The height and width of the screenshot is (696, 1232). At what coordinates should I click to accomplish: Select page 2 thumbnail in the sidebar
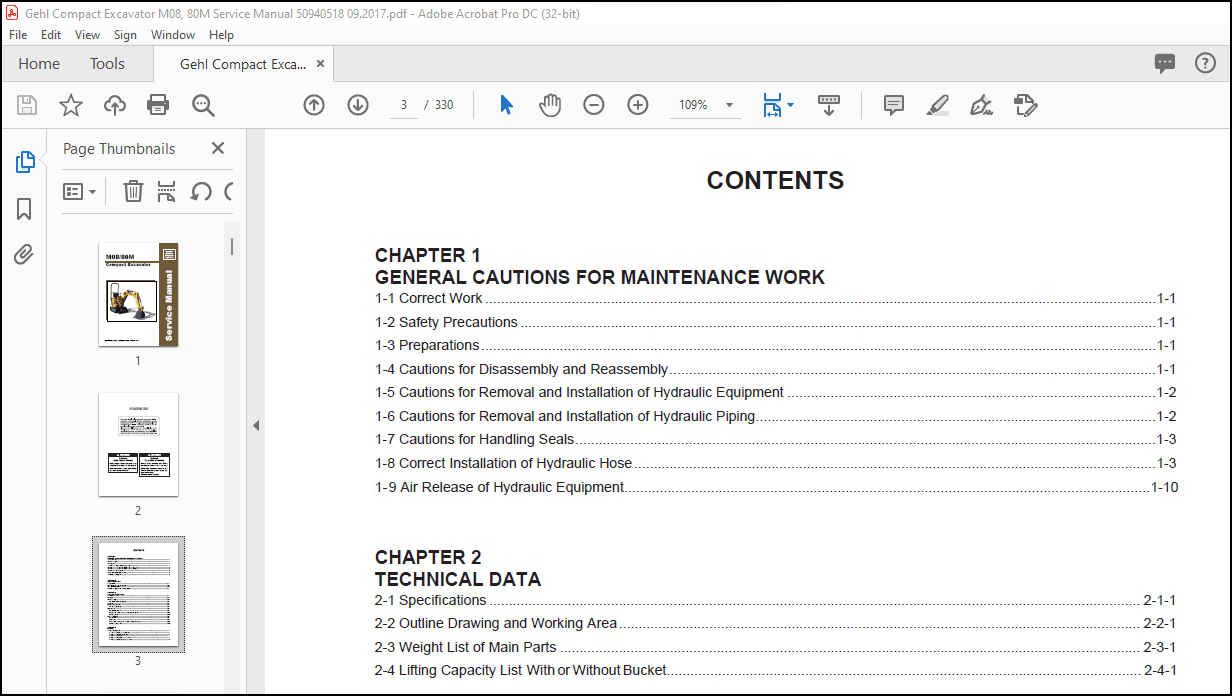pos(138,444)
